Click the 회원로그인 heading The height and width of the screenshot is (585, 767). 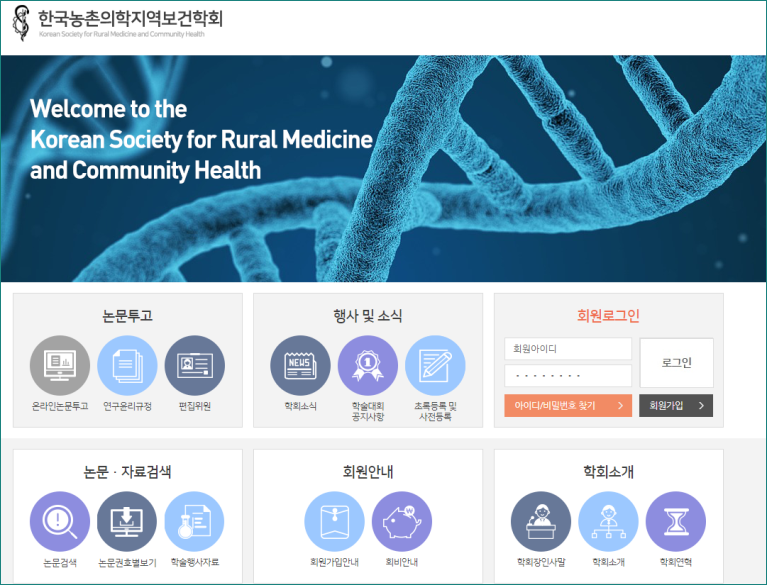[609, 315]
